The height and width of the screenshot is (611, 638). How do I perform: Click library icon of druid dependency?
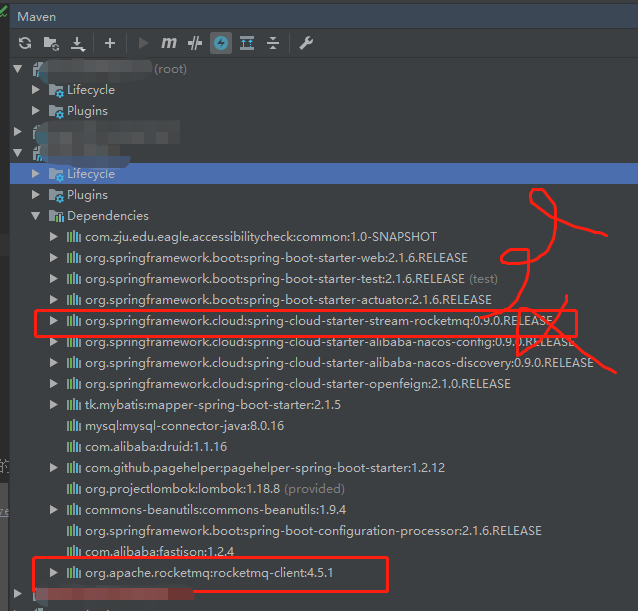pos(74,447)
